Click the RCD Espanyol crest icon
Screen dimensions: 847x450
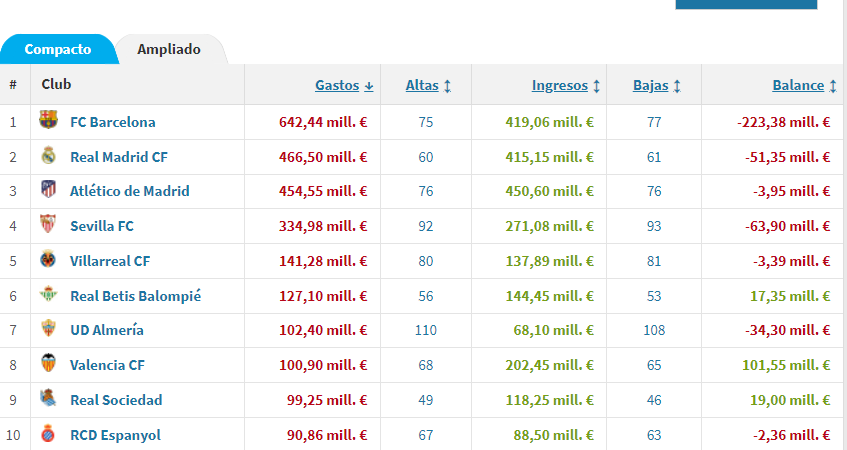pos(48,433)
